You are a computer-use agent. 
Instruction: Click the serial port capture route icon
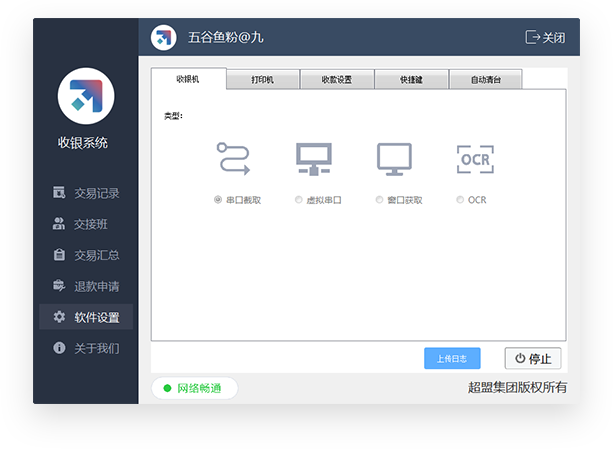[x=233, y=159]
